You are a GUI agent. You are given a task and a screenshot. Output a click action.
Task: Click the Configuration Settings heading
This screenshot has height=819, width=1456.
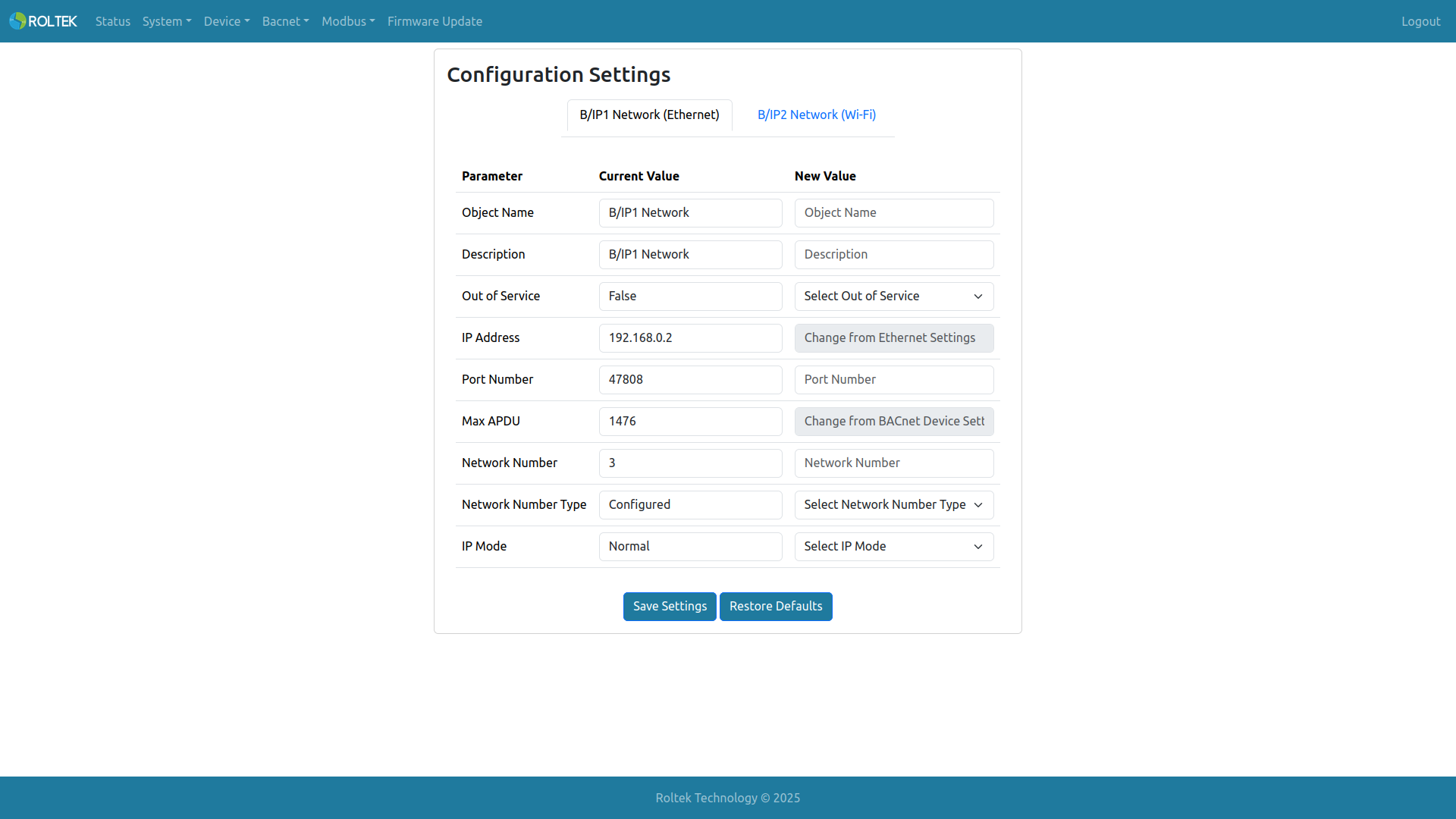[x=559, y=75]
